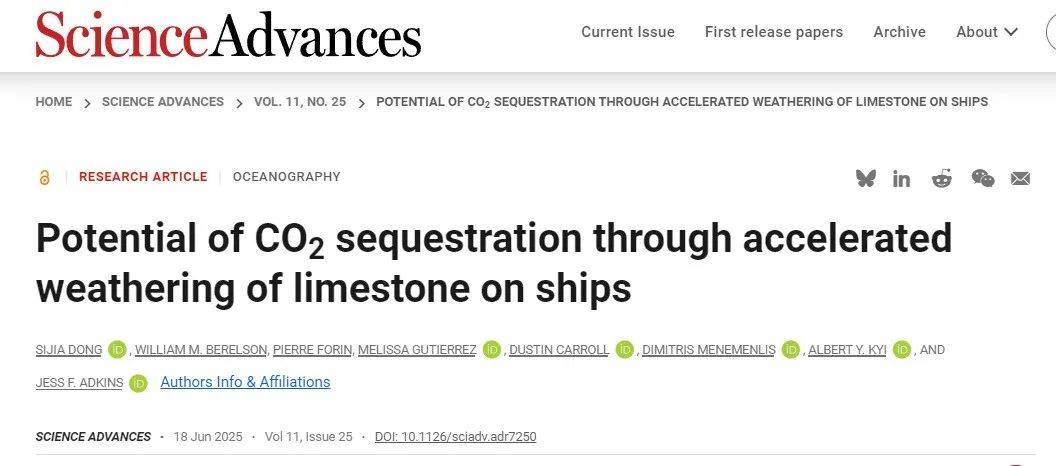Open Jess F. Adkins' ORCID iD icon
The height and width of the screenshot is (466, 1056).
(138, 383)
